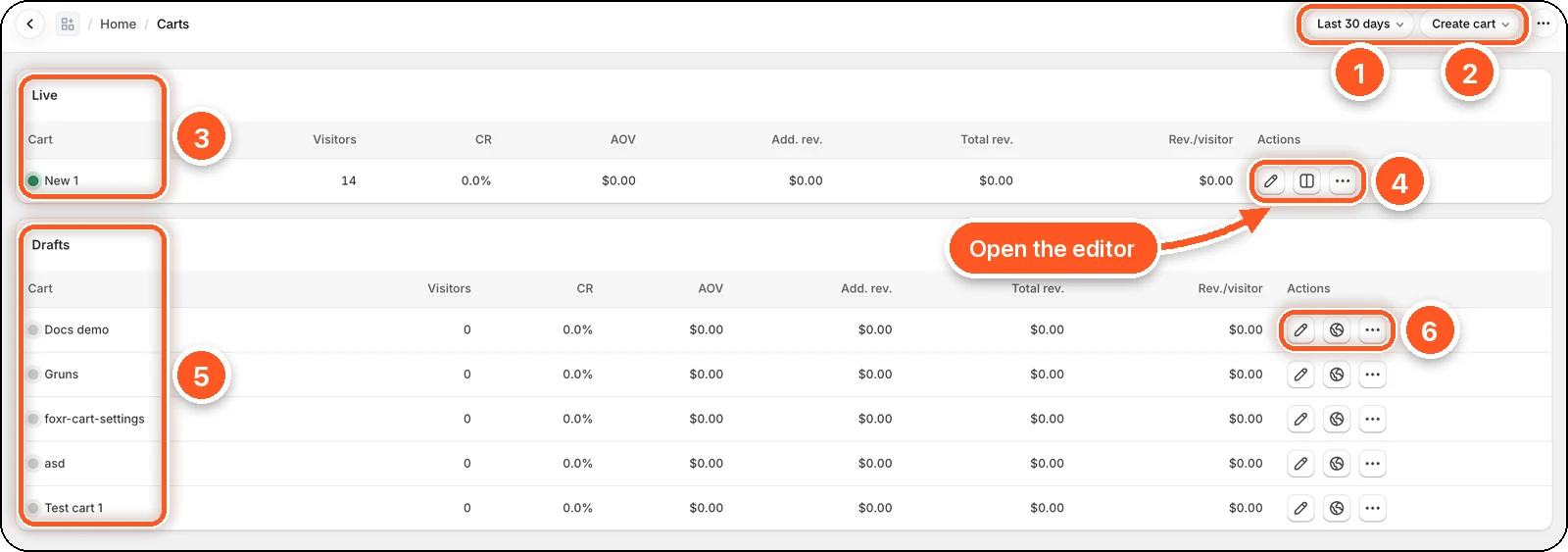Click the Carts breadcrumb
This screenshot has height=552, width=1568.
[172, 24]
